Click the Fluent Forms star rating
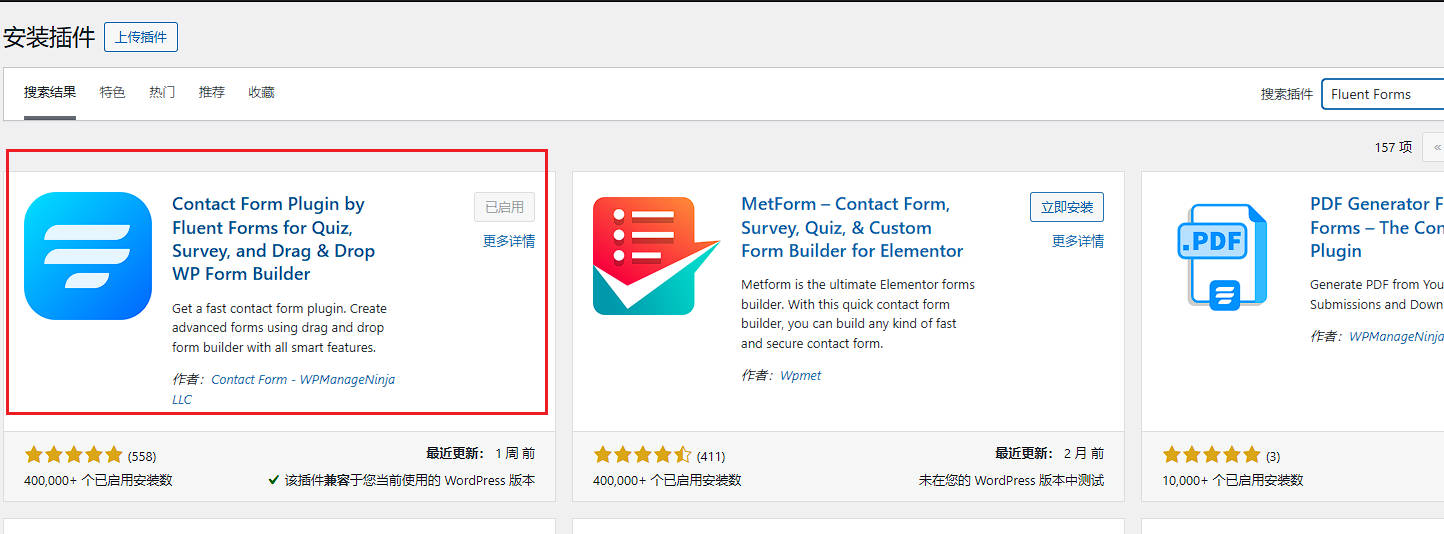The width and height of the screenshot is (1444, 534). [74, 455]
